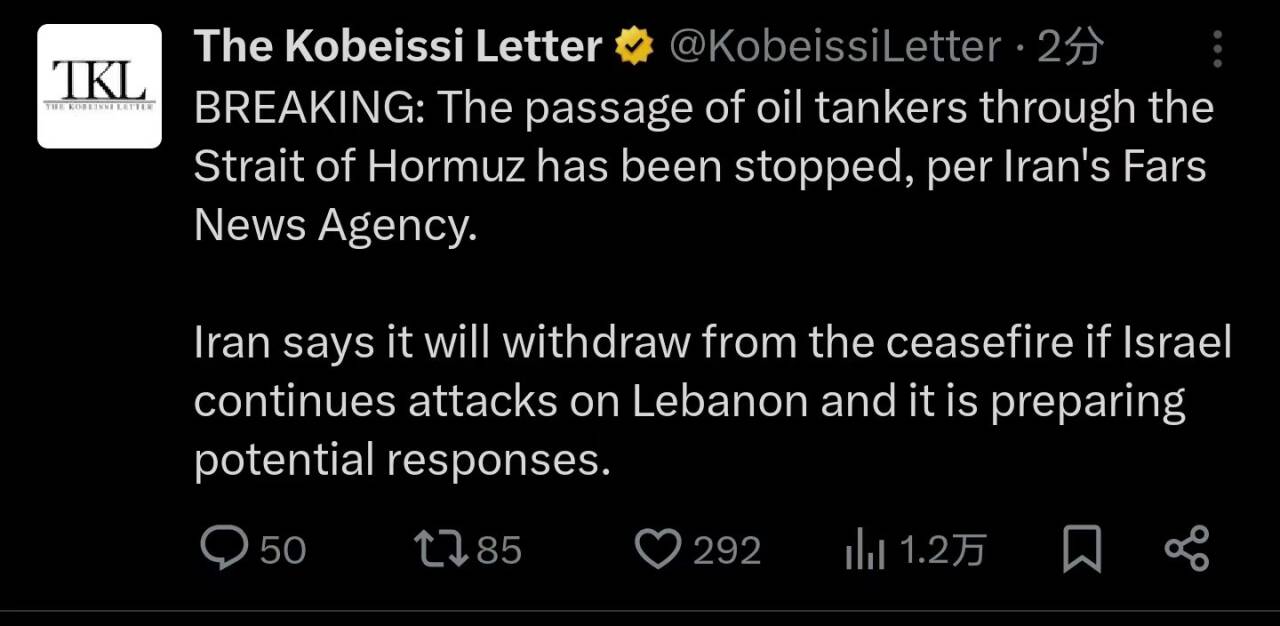Tap the share icon

point(1187,550)
